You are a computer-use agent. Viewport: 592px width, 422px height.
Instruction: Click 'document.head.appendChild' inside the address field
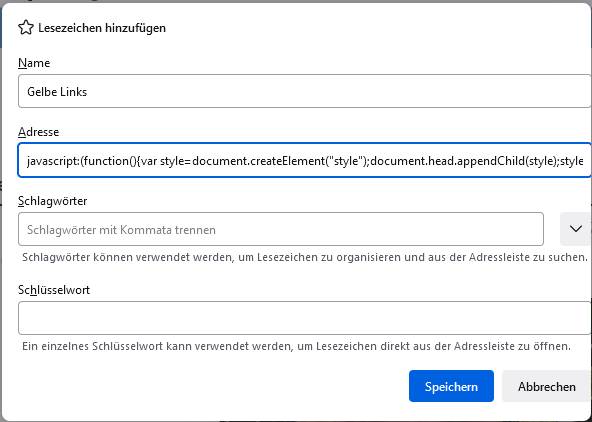click(x=445, y=161)
